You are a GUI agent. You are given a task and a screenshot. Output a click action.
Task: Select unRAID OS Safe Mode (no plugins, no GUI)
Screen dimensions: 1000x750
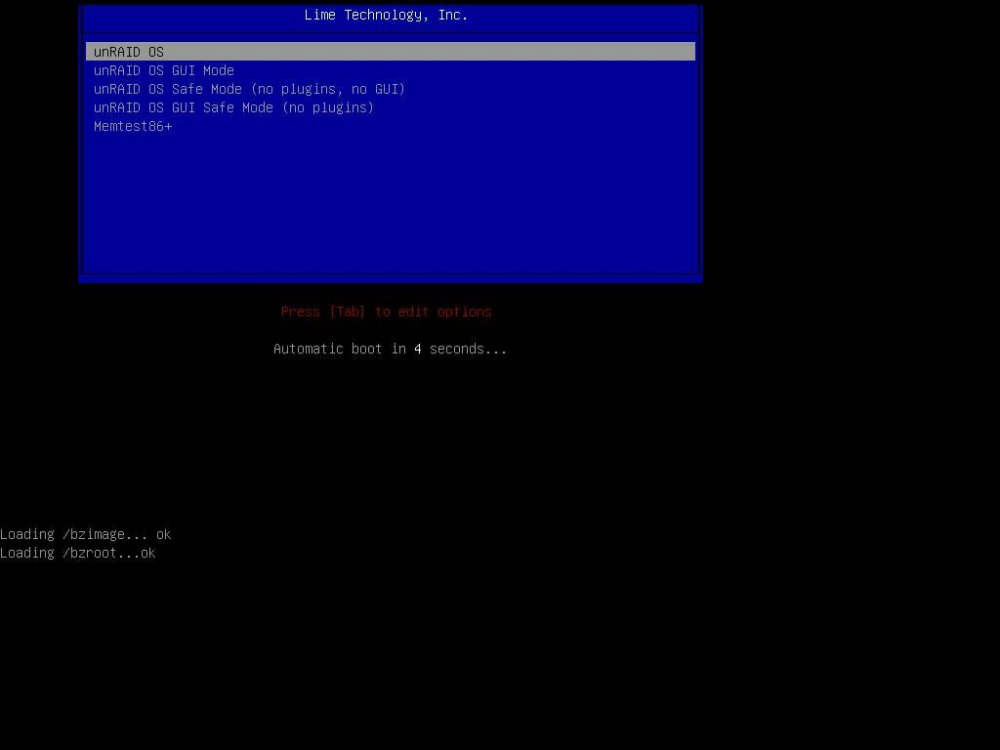click(249, 89)
